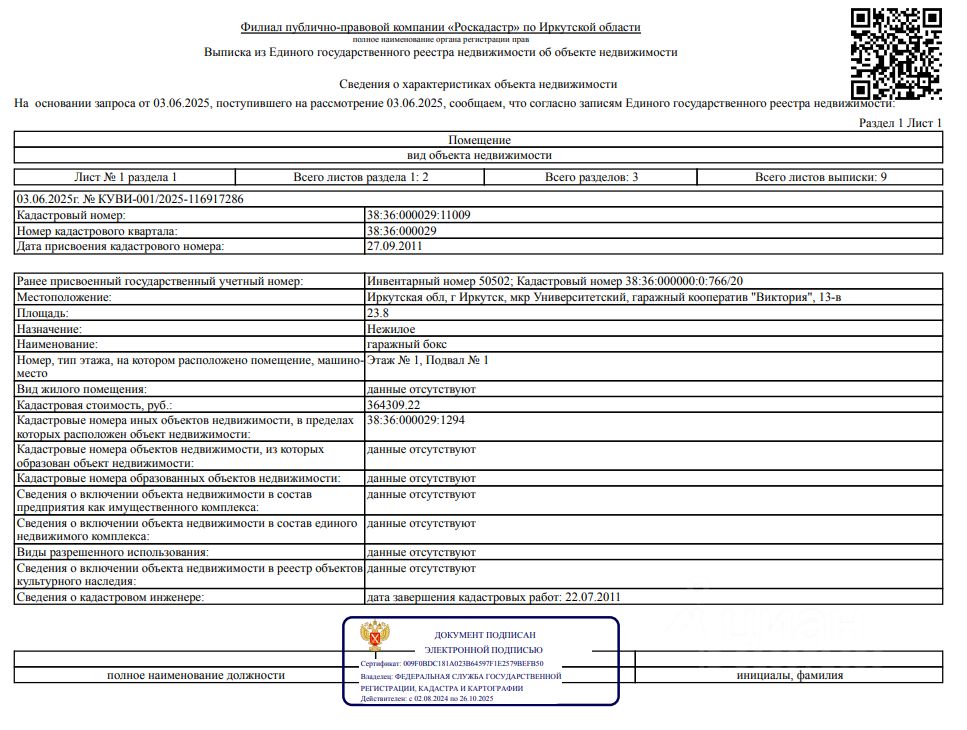Select related object number 38:36:000029:1294
The height and width of the screenshot is (730, 967).
(x=416, y=420)
